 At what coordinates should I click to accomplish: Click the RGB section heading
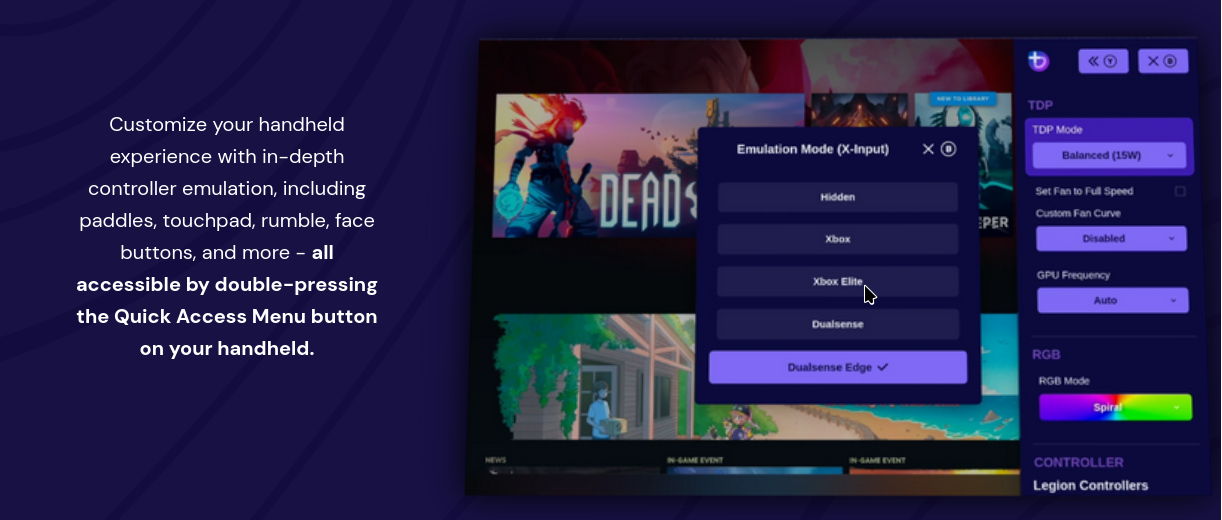click(1046, 355)
